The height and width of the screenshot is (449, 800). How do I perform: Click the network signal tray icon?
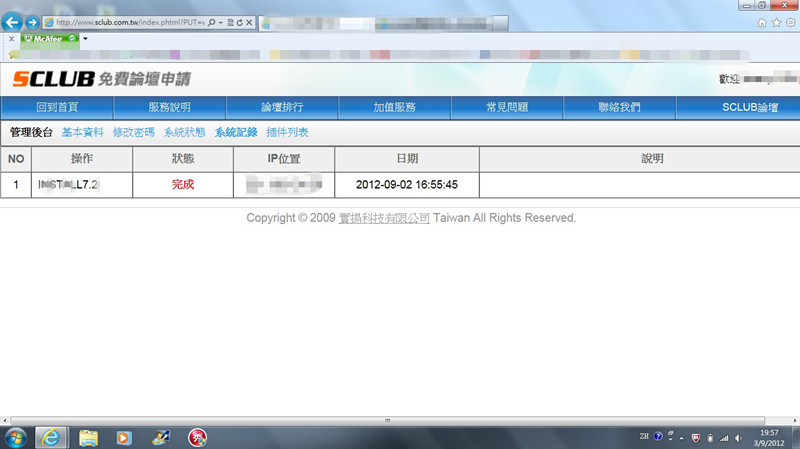click(724, 438)
